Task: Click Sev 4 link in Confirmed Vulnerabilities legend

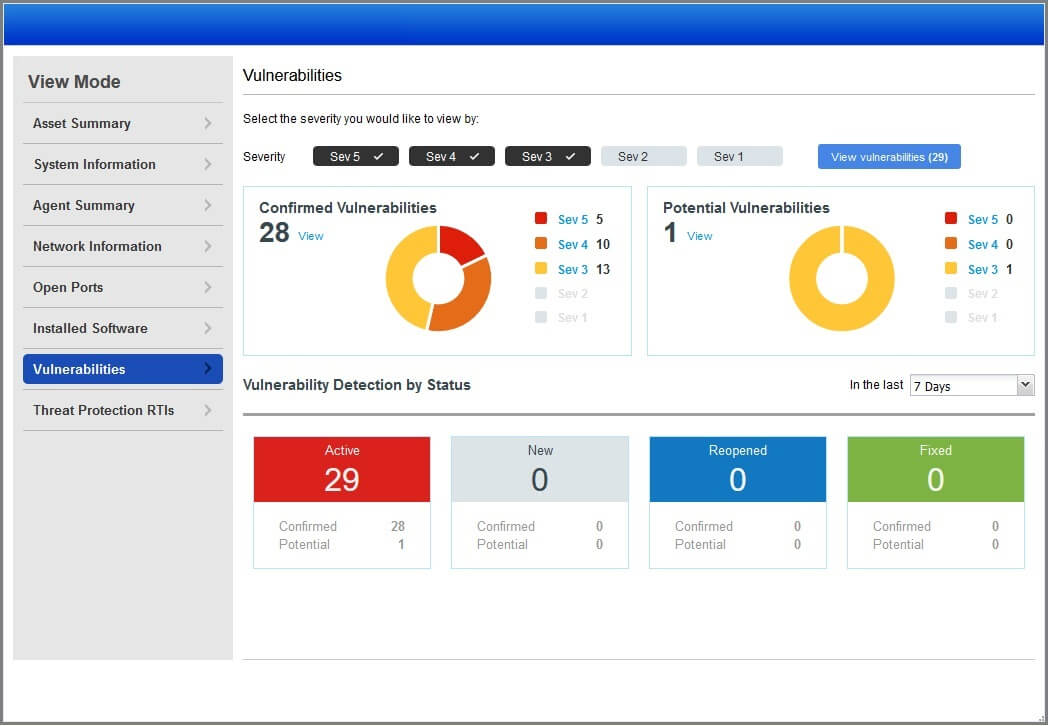Action: [x=573, y=245]
